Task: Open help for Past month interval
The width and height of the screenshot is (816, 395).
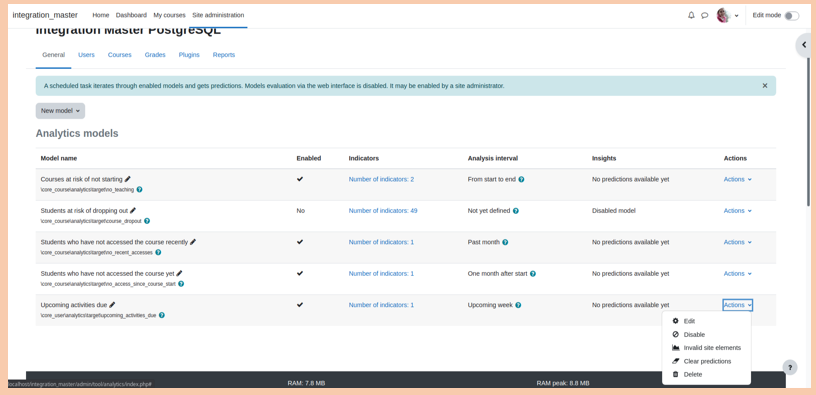Action: pyautogui.click(x=505, y=243)
